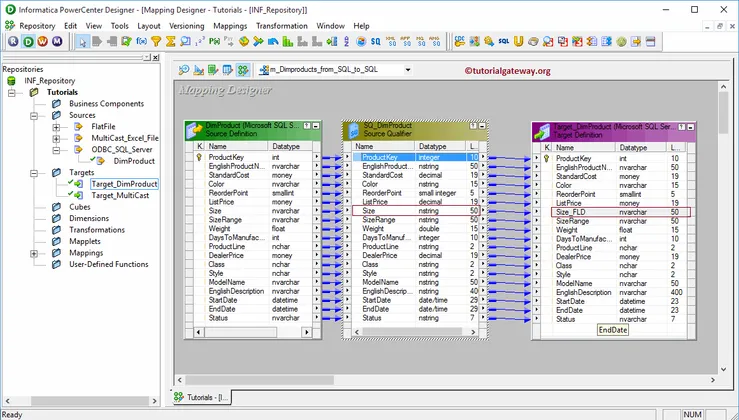Expand the FlatFile source node
Image resolution: width=739 pixels, height=420 pixels.
(56, 127)
